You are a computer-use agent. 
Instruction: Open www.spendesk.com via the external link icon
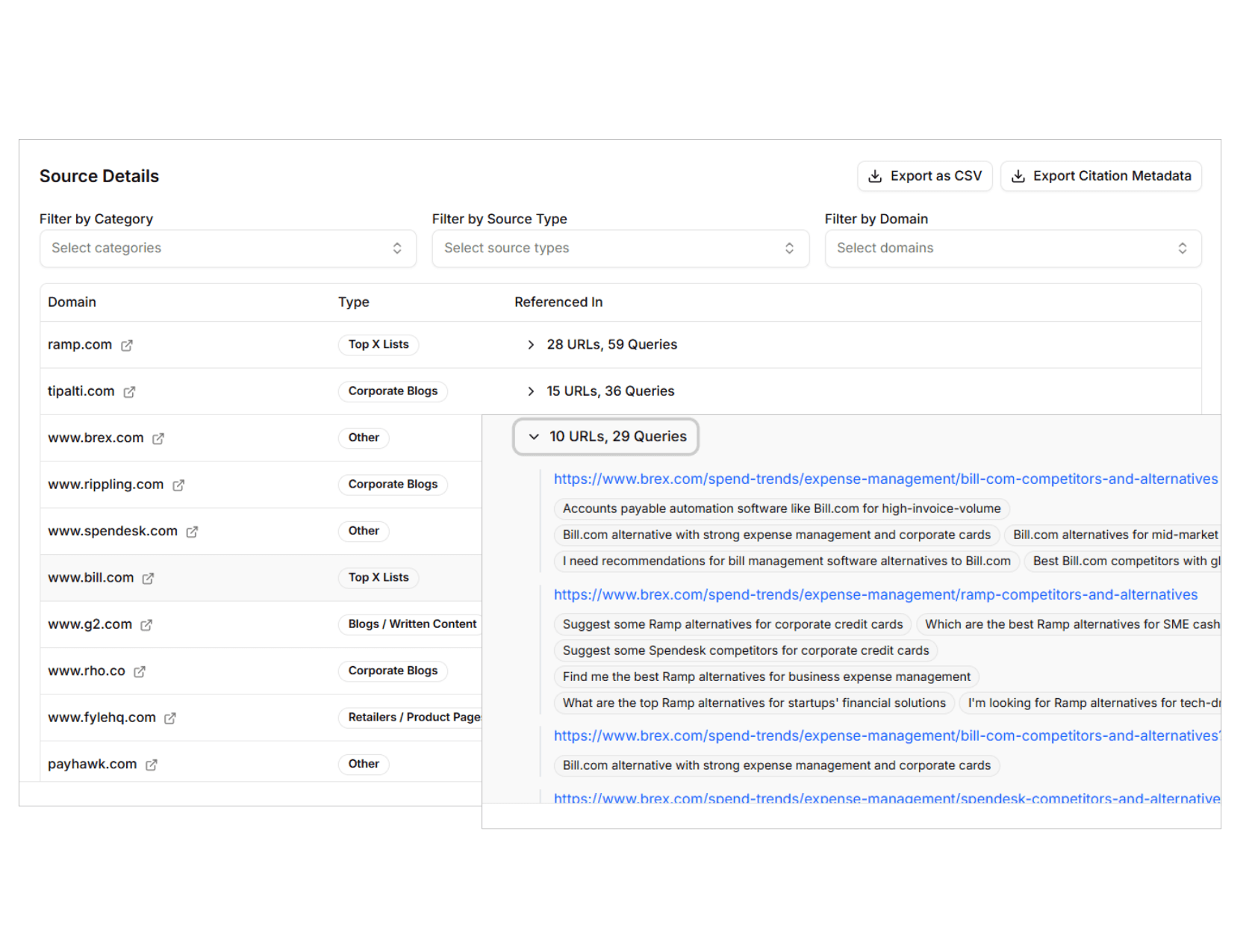pos(193,532)
